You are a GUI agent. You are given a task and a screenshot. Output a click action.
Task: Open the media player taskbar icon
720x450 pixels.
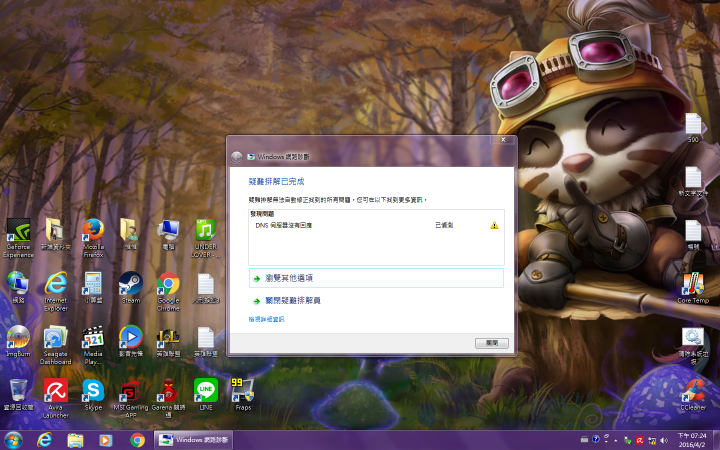pyautogui.click(x=106, y=440)
